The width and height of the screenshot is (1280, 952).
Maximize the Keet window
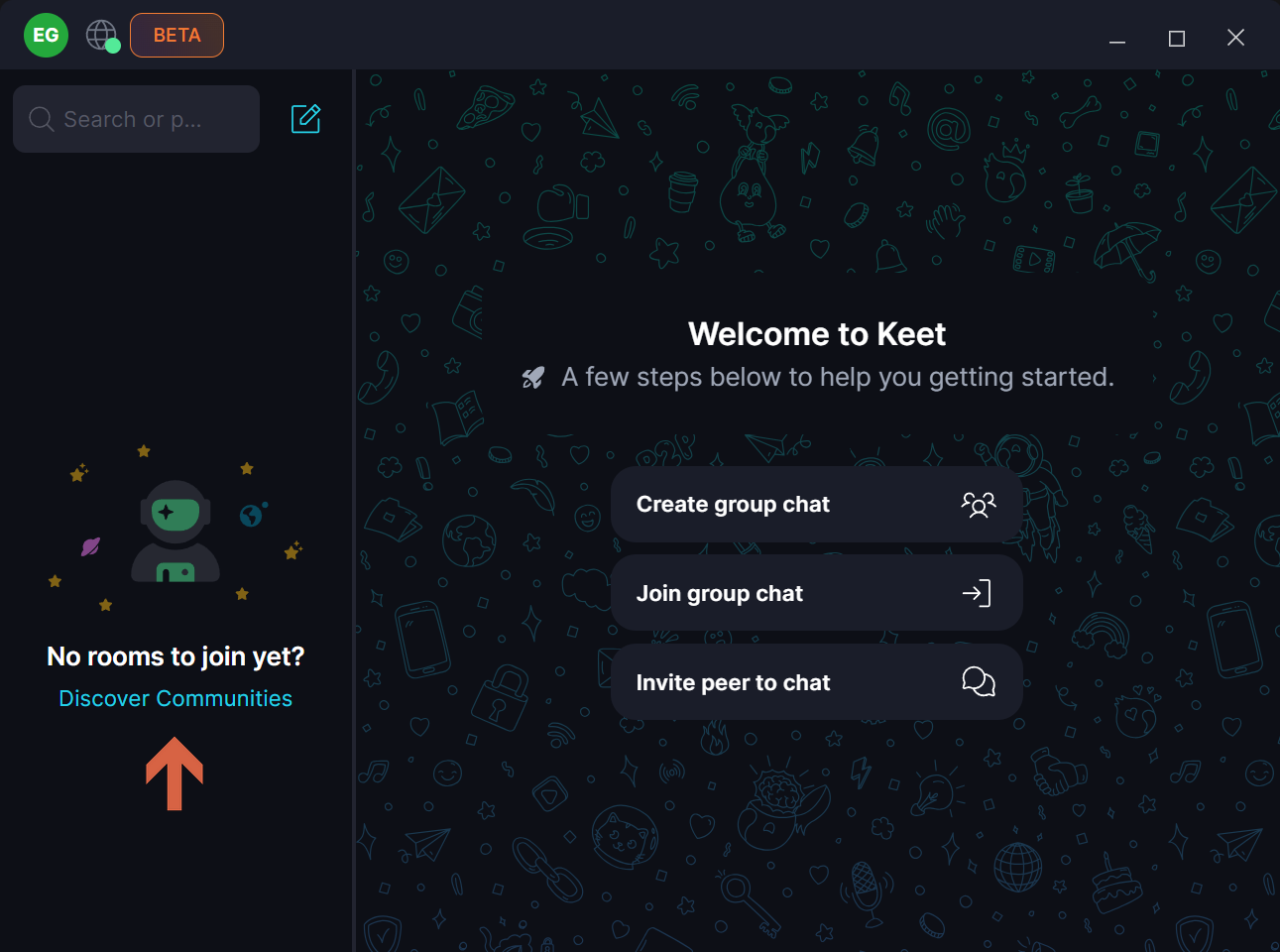click(x=1177, y=38)
